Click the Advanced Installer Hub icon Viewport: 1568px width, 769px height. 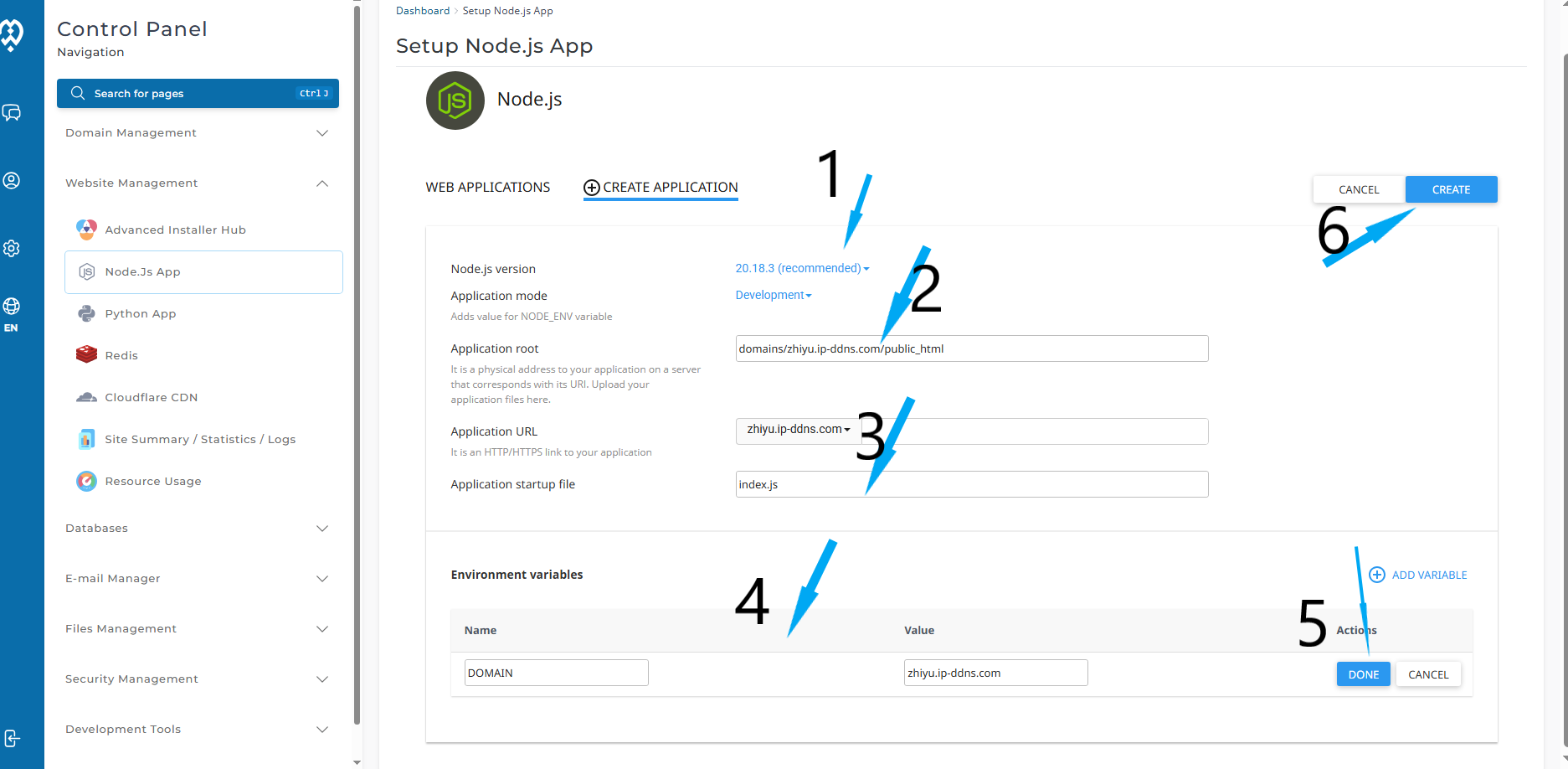pos(86,230)
